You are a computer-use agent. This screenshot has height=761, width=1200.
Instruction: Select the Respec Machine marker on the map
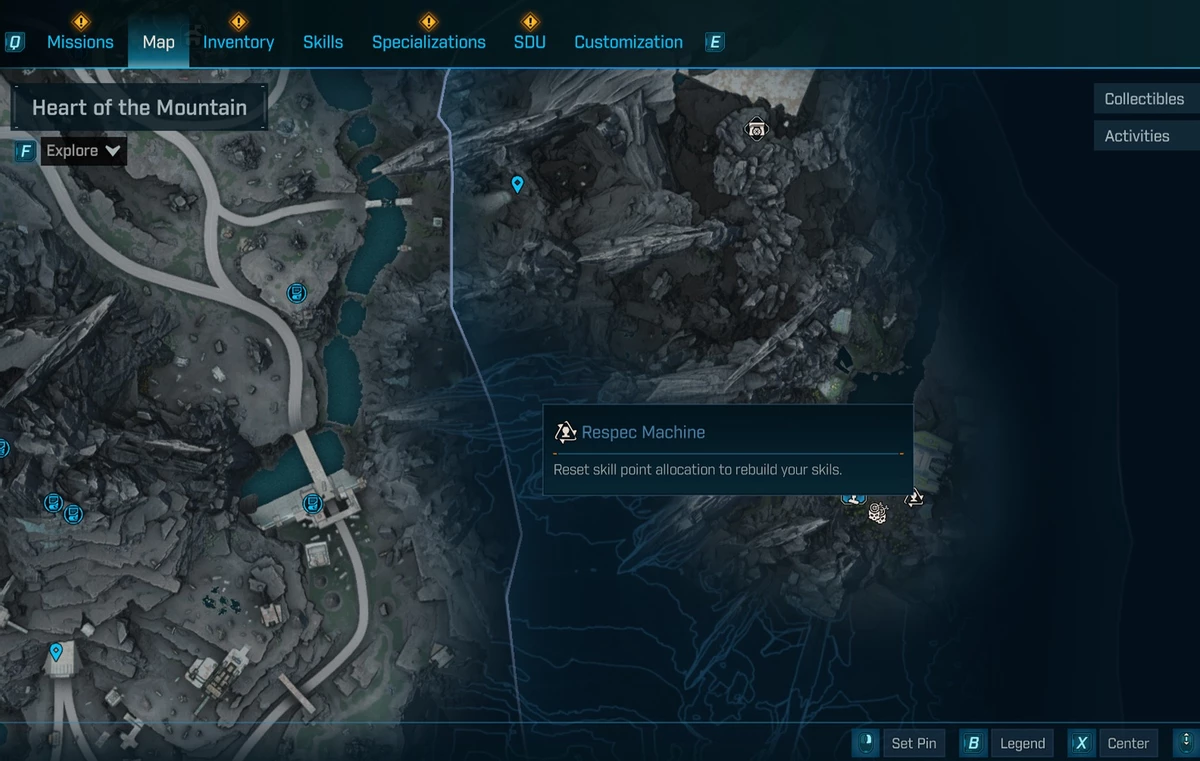tap(914, 497)
